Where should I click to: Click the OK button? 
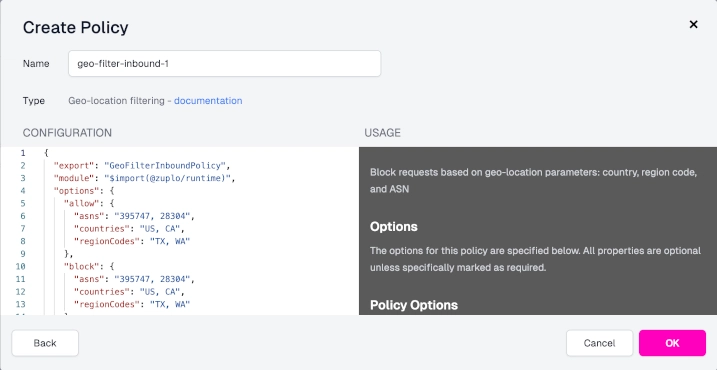[x=672, y=343]
